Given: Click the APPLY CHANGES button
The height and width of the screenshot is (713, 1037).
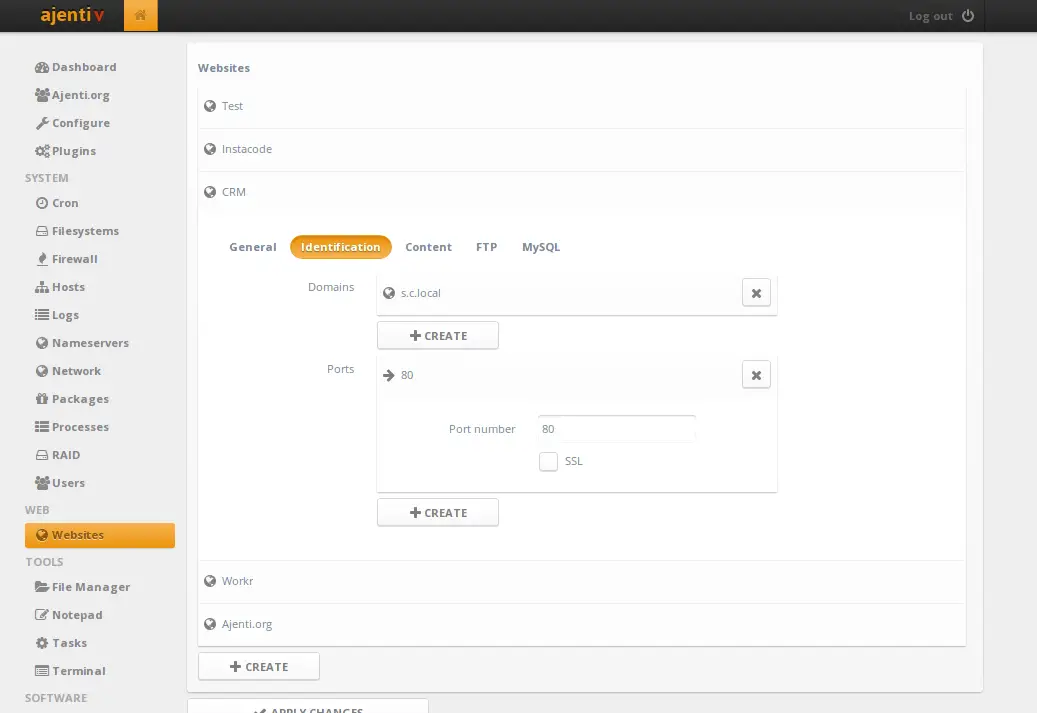Looking at the screenshot, I should pyautogui.click(x=306, y=707).
